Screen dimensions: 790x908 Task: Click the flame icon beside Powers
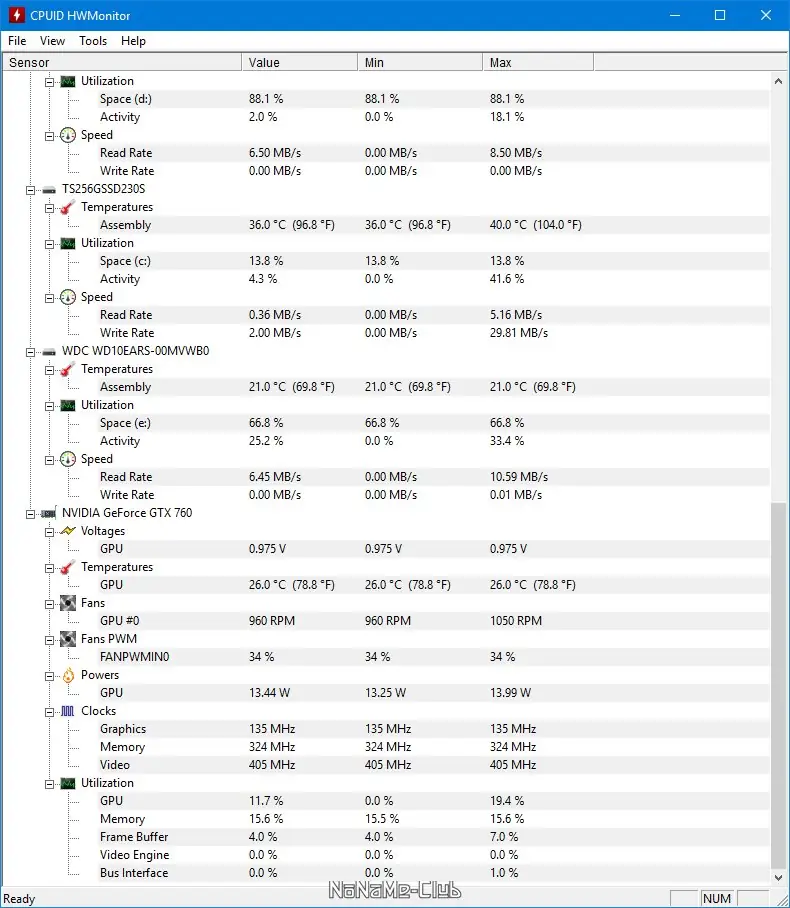pyautogui.click(x=67, y=675)
